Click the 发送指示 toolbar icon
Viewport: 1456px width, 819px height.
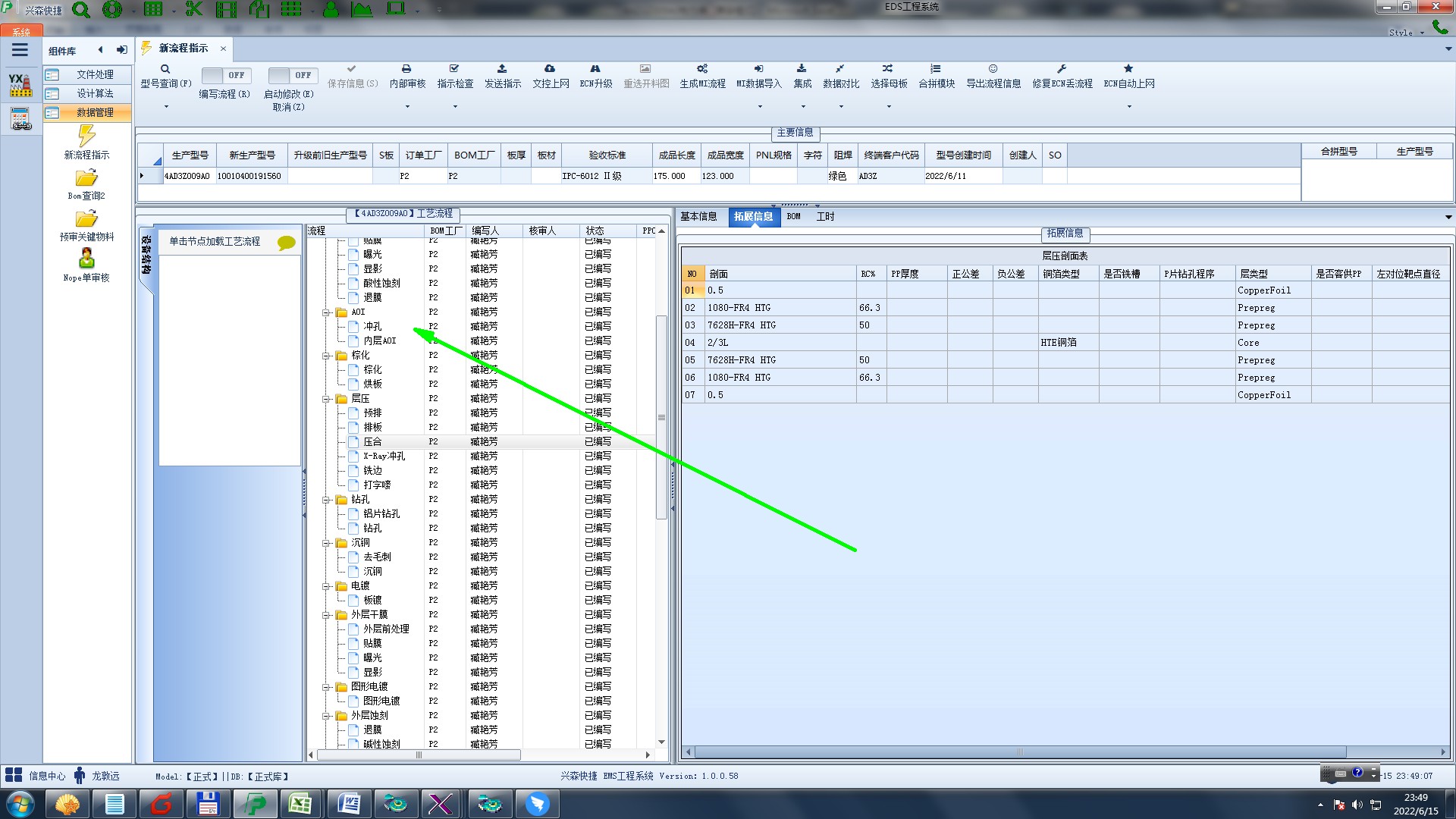(x=502, y=69)
